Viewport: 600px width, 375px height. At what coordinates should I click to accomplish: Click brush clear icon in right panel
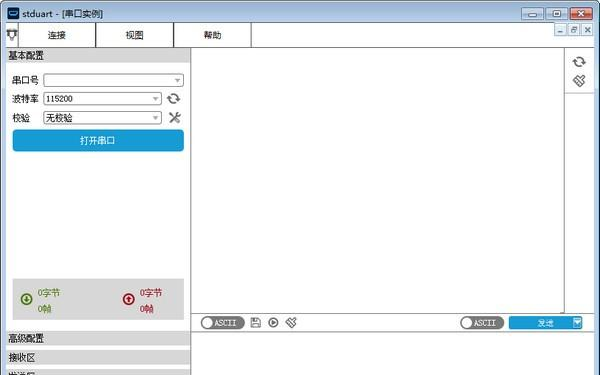pyautogui.click(x=579, y=81)
